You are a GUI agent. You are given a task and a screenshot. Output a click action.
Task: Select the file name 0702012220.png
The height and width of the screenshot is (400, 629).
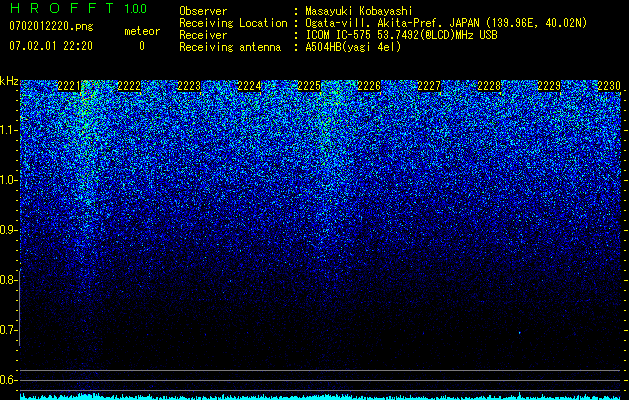[x=51, y=26]
